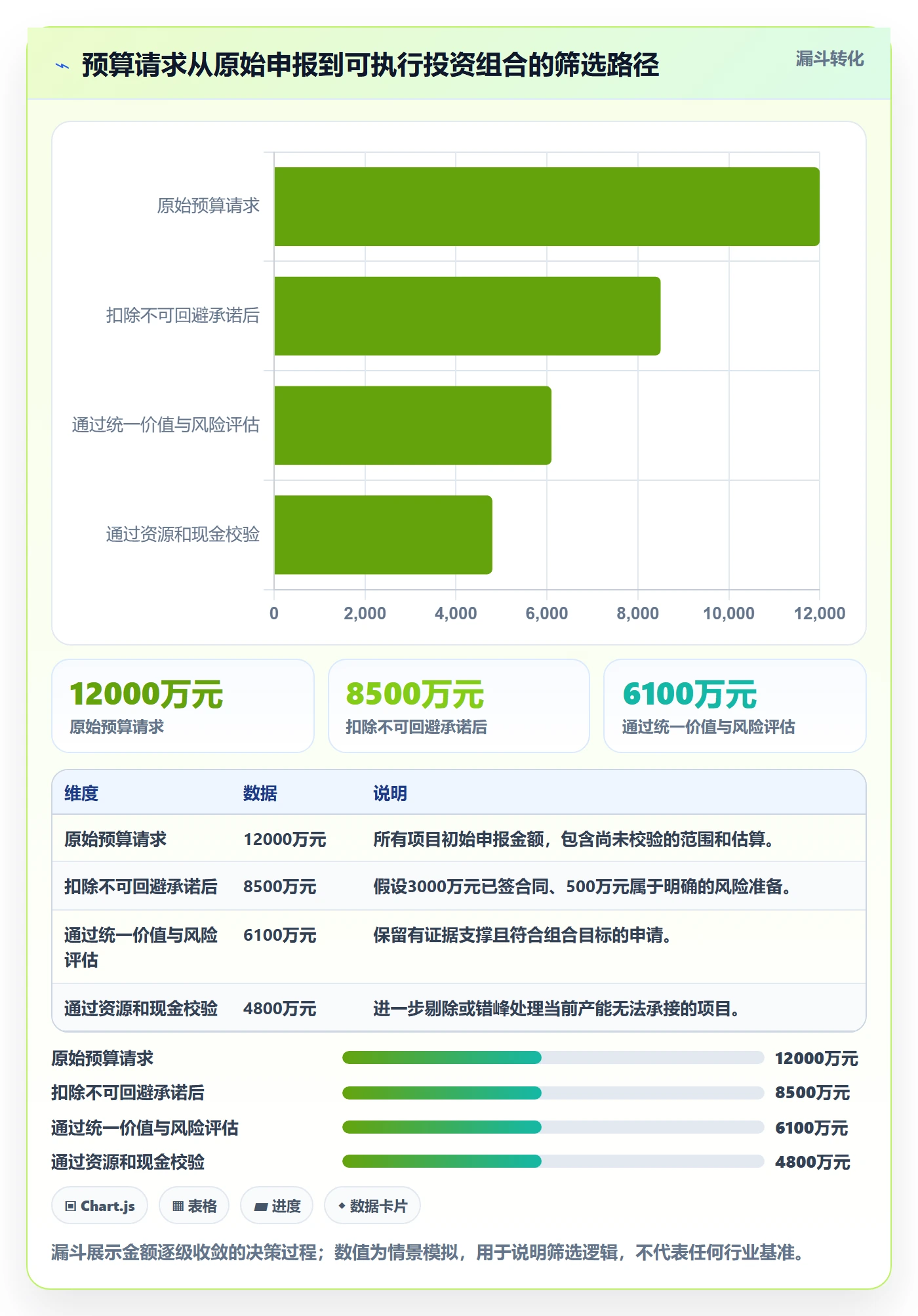
Task: Click the 12000万元 data card
Action: [183, 706]
